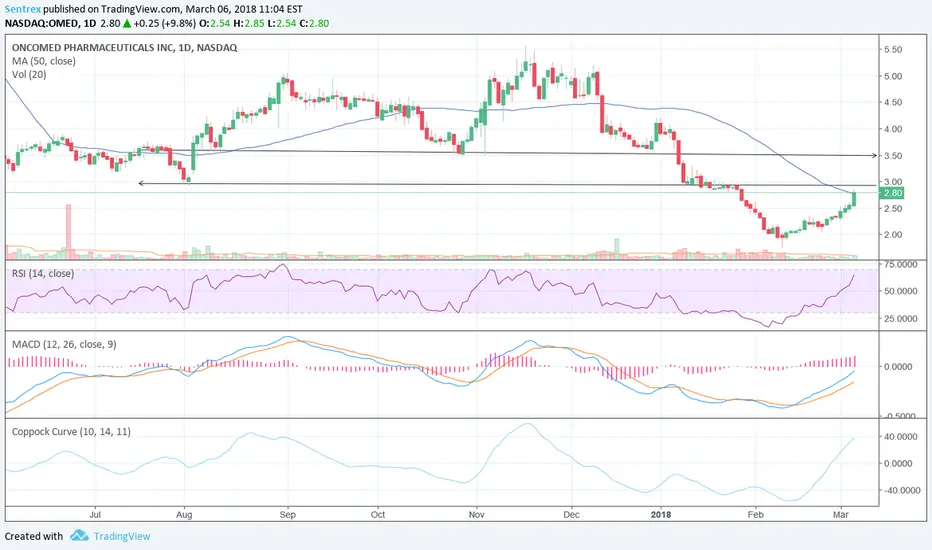
Task: Click the TradingView logo icon
Action: pyautogui.click(x=79, y=536)
